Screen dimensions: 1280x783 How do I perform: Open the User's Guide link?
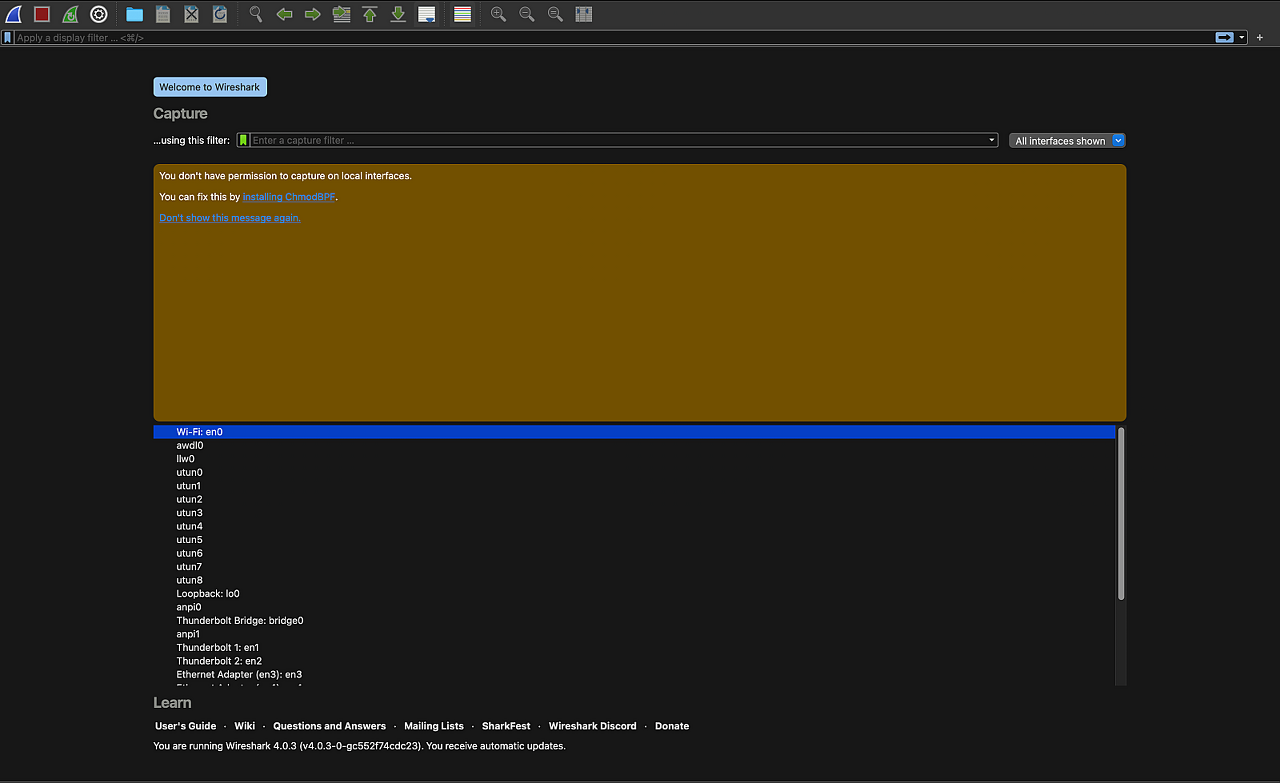click(x=185, y=726)
